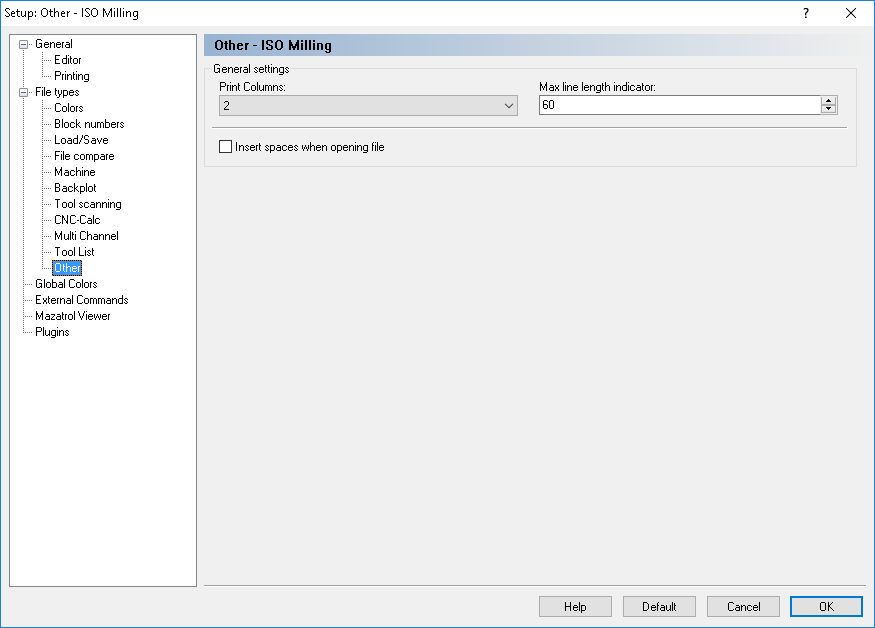Image resolution: width=875 pixels, height=628 pixels.
Task: Select the General tree item
Action: coord(54,44)
